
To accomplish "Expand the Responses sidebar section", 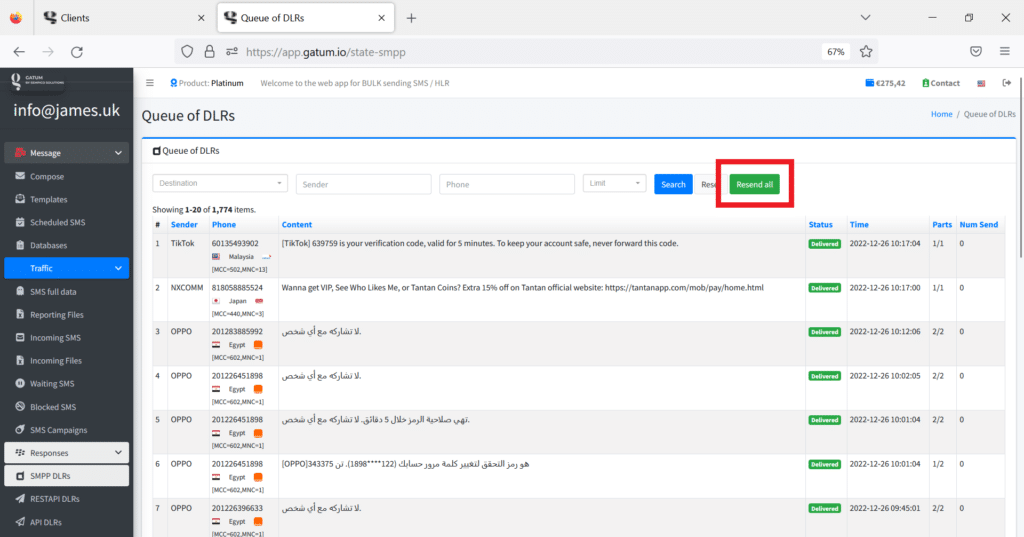I will pyautogui.click(x=67, y=453).
